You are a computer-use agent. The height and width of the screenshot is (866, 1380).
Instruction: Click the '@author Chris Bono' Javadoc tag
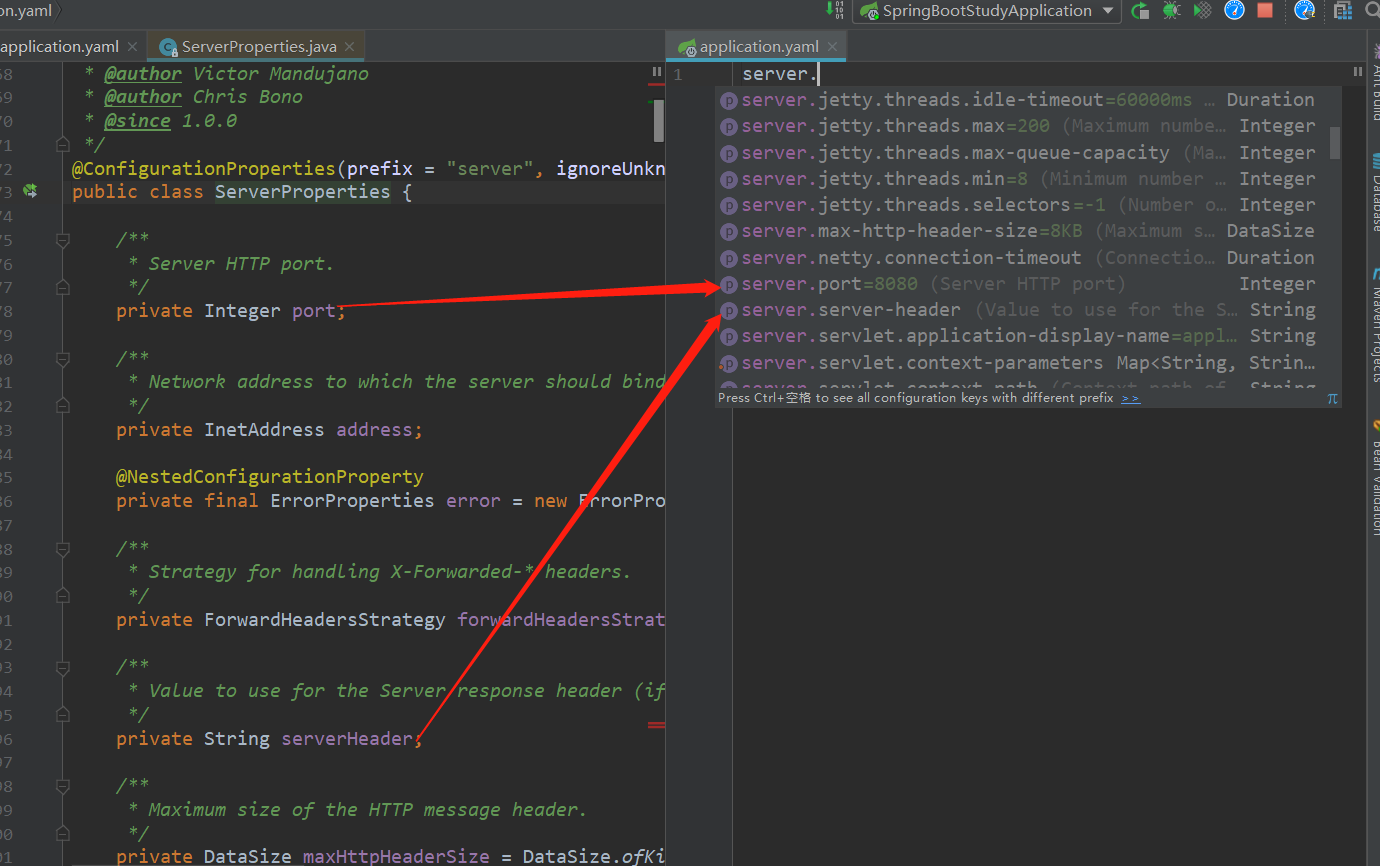click(204, 97)
